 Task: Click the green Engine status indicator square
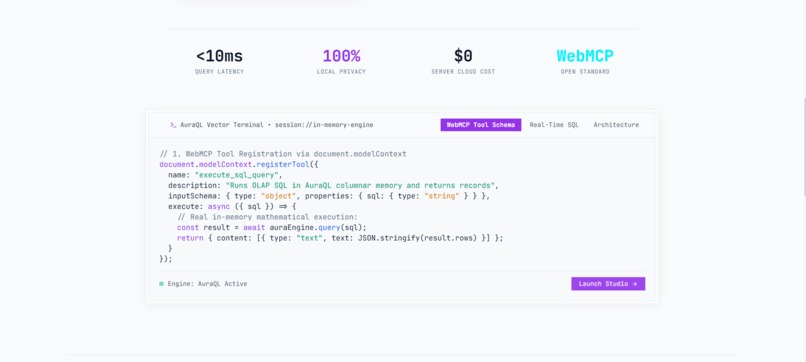click(161, 284)
